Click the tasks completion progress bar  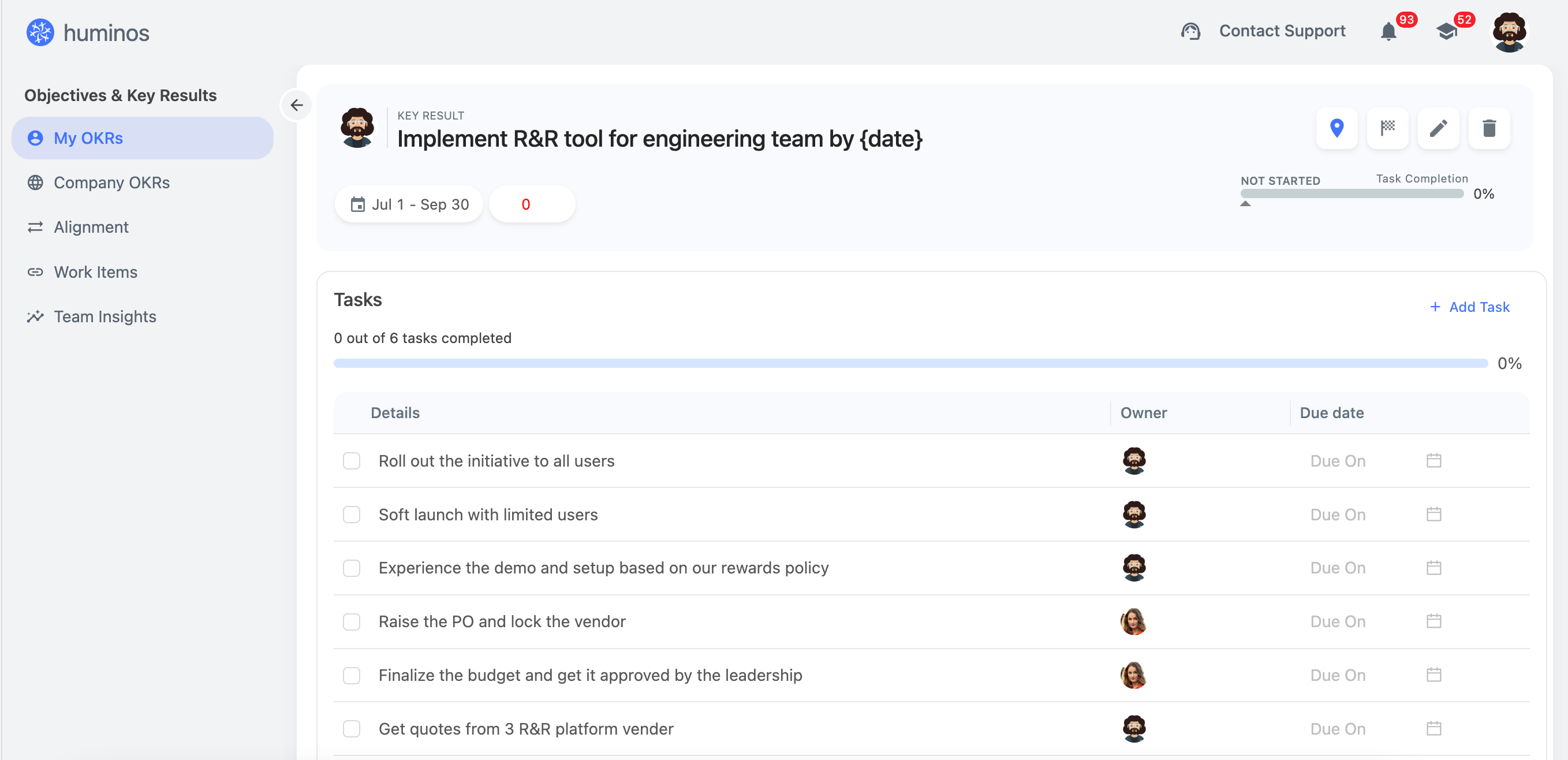[910, 364]
